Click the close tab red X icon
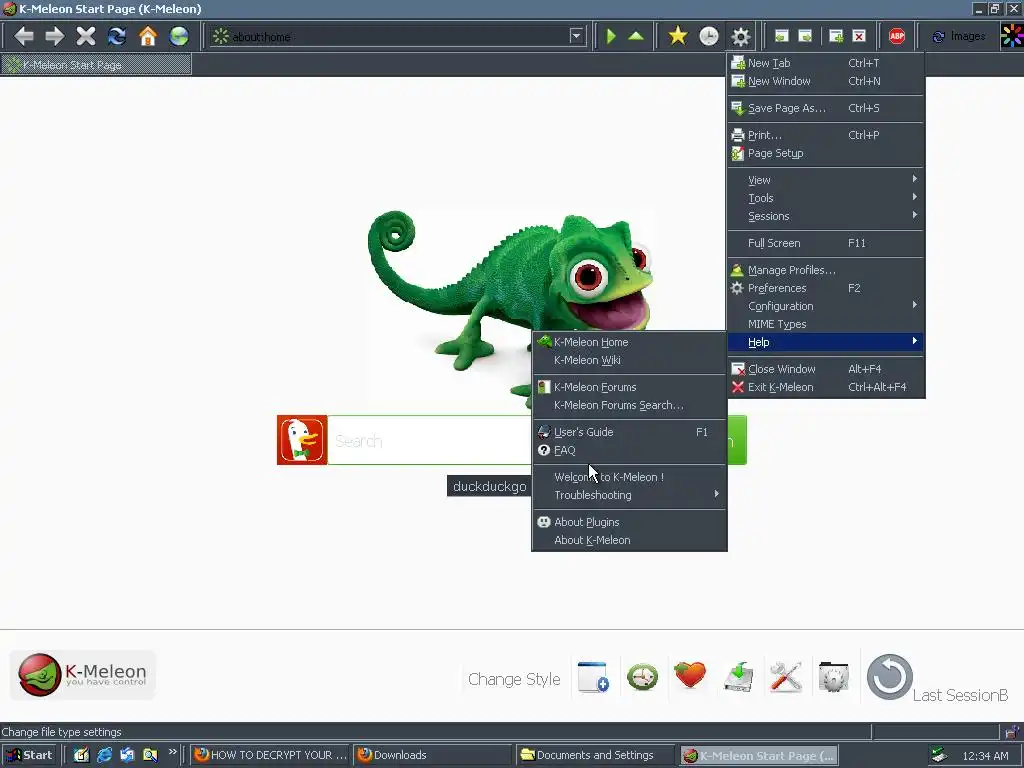The height and width of the screenshot is (768, 1024). click(859, 36)
